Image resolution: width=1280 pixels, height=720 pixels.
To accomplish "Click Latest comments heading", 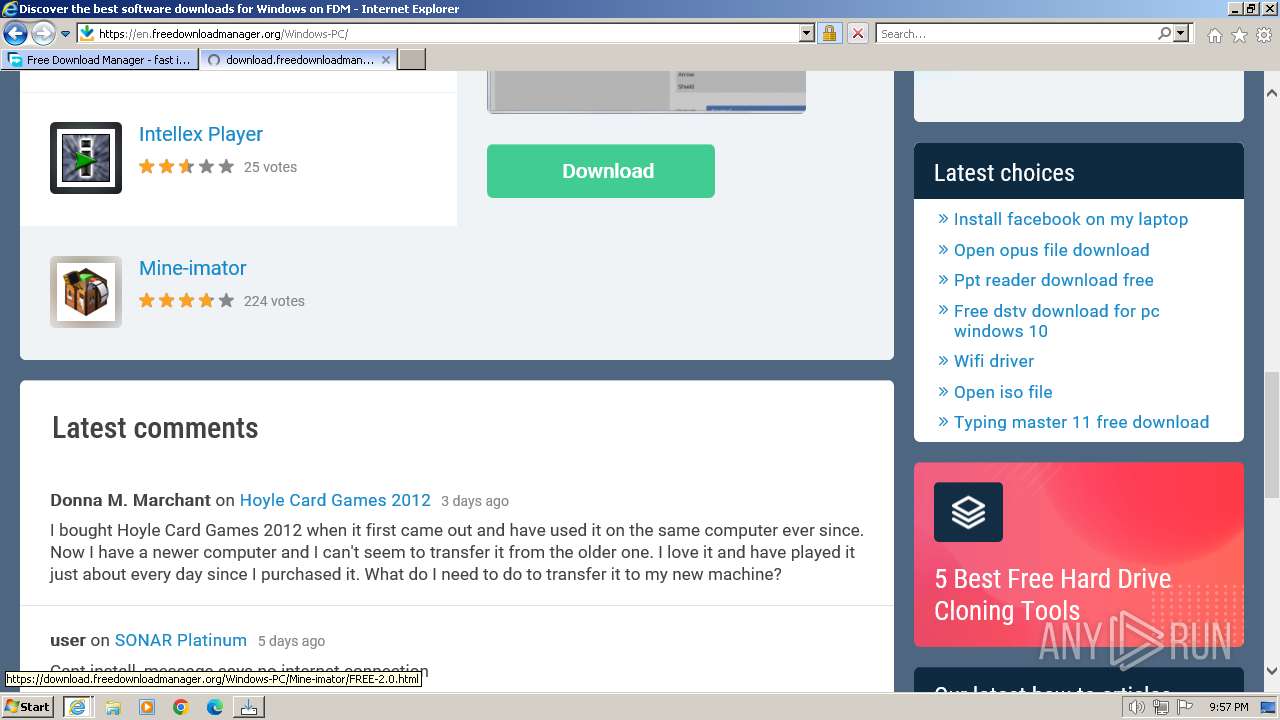I will point(155,428).
